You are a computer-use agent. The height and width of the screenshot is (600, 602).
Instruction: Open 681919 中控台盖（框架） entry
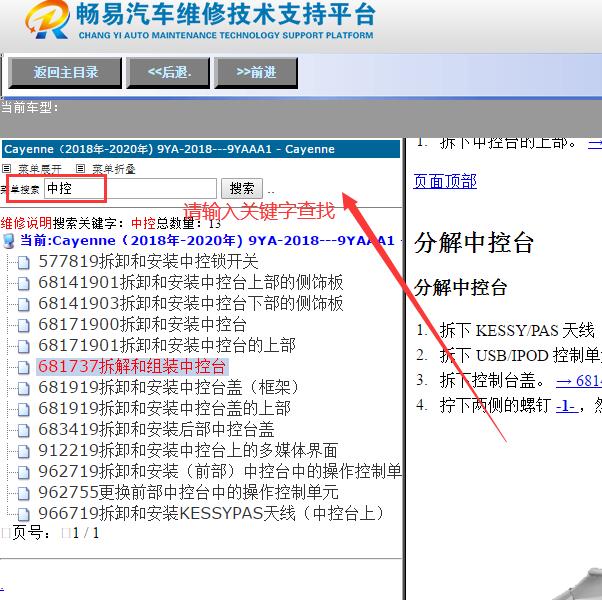tap(169, 387)
